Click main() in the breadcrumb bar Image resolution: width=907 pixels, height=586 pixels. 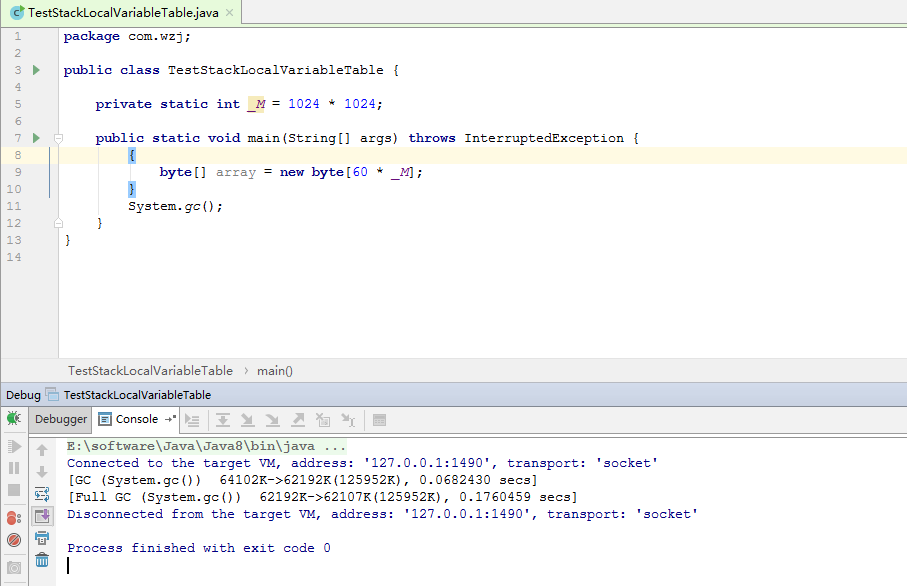(x=275, y=371)
